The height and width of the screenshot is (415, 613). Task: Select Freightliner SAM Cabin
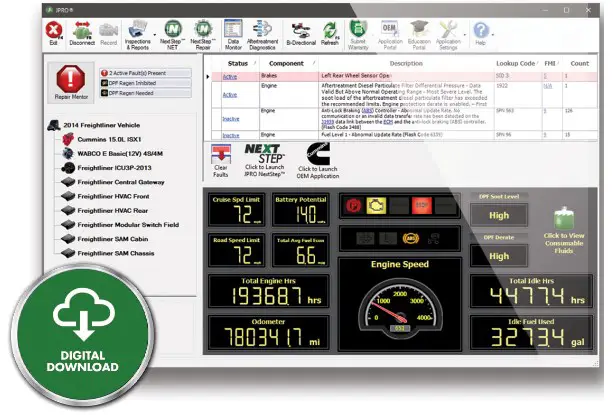(113, 239)
